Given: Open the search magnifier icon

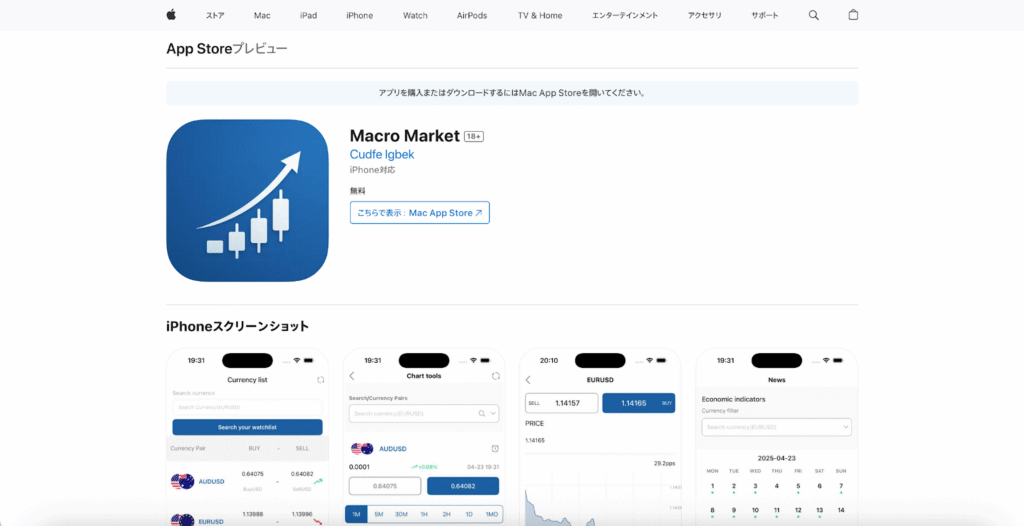Looking at the screenshot, I should click(813, 15).
